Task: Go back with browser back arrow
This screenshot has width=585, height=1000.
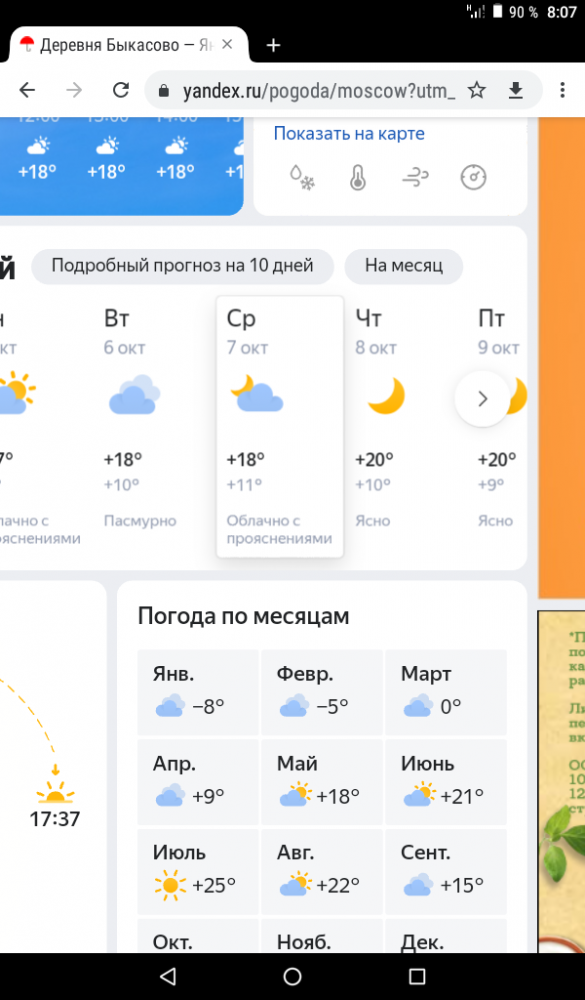Action: coord(27,91)
